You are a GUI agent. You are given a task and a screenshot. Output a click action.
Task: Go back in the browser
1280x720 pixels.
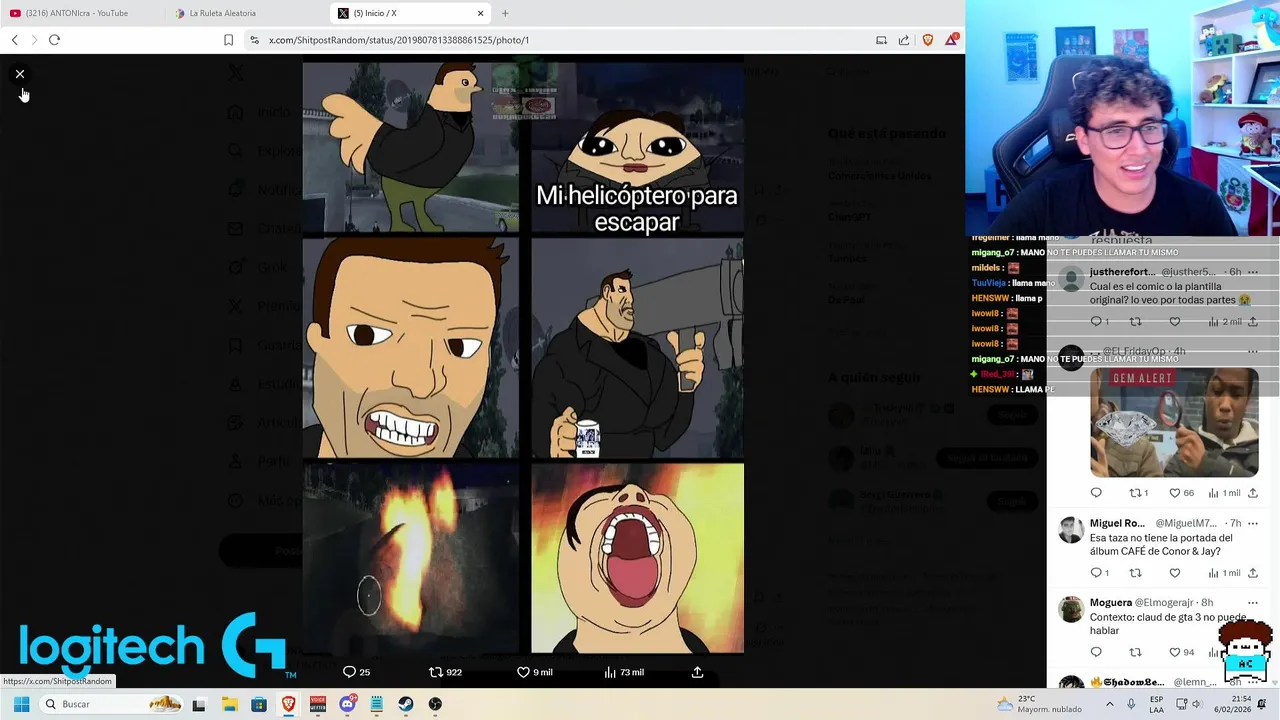click(x=14, y=40)
